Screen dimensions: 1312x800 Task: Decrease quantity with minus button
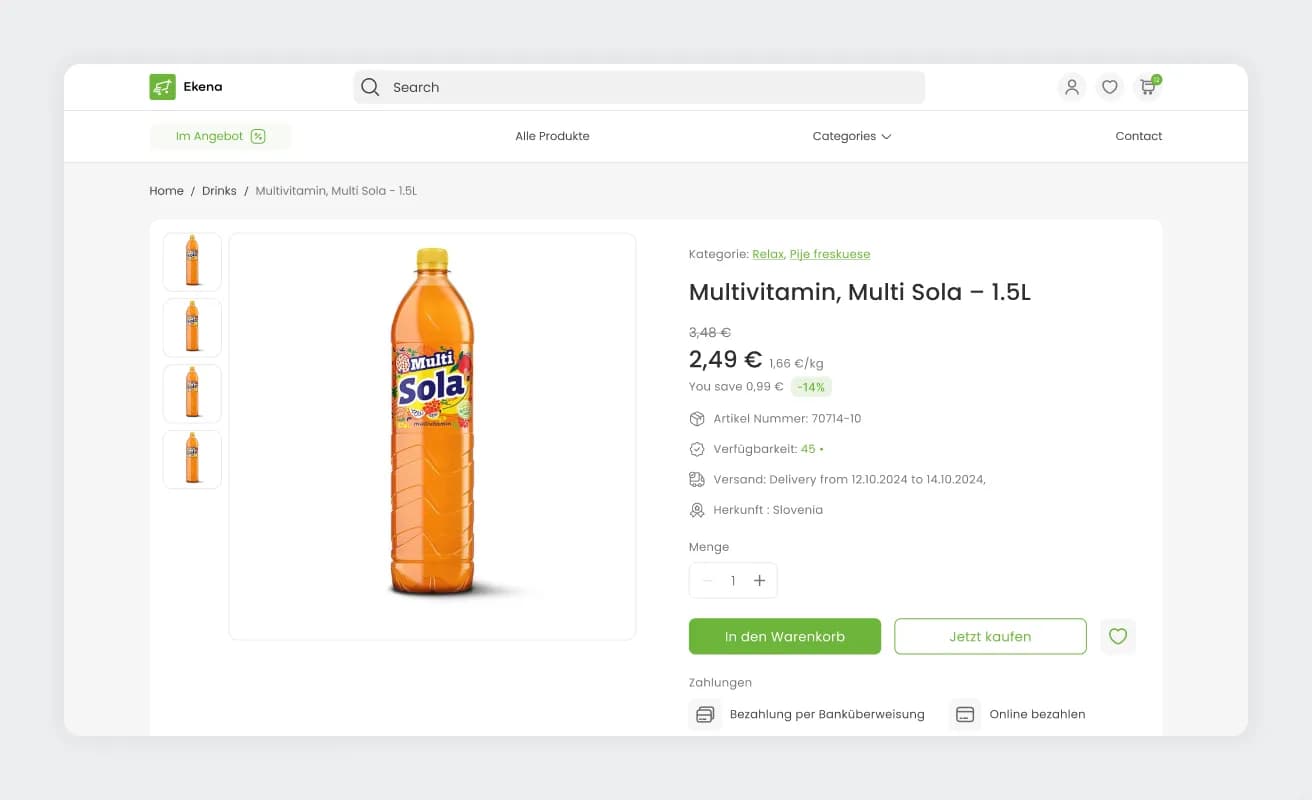(708, 581)
